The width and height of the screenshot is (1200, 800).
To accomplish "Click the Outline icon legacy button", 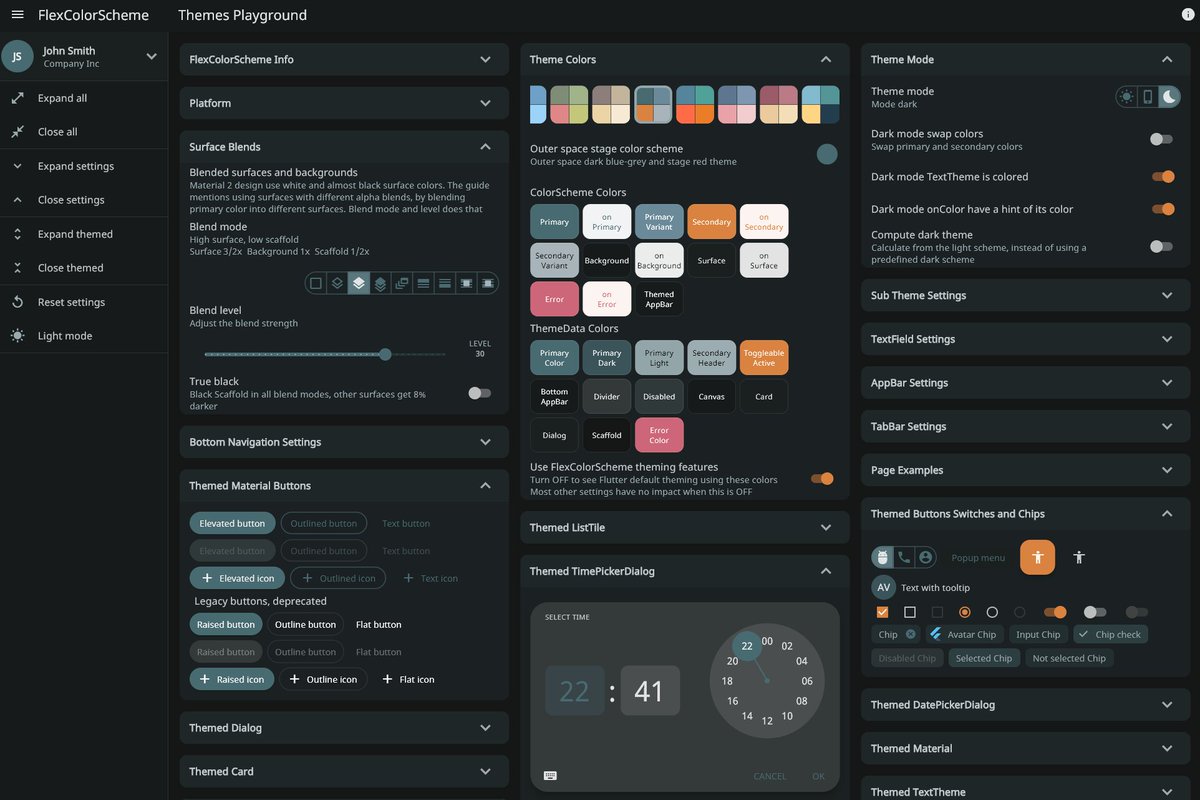I will [x=323, y=679].
